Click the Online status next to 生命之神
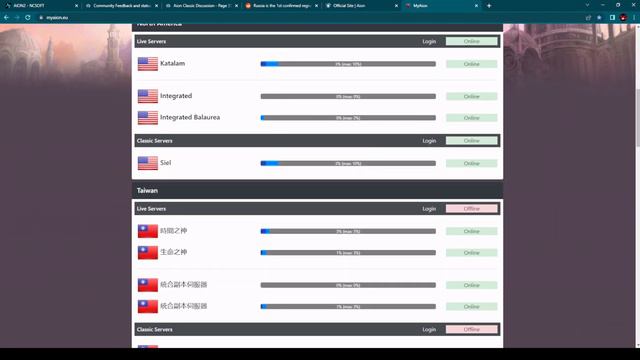The width and height of the screenshot is (640, 360). pos(471,253)
